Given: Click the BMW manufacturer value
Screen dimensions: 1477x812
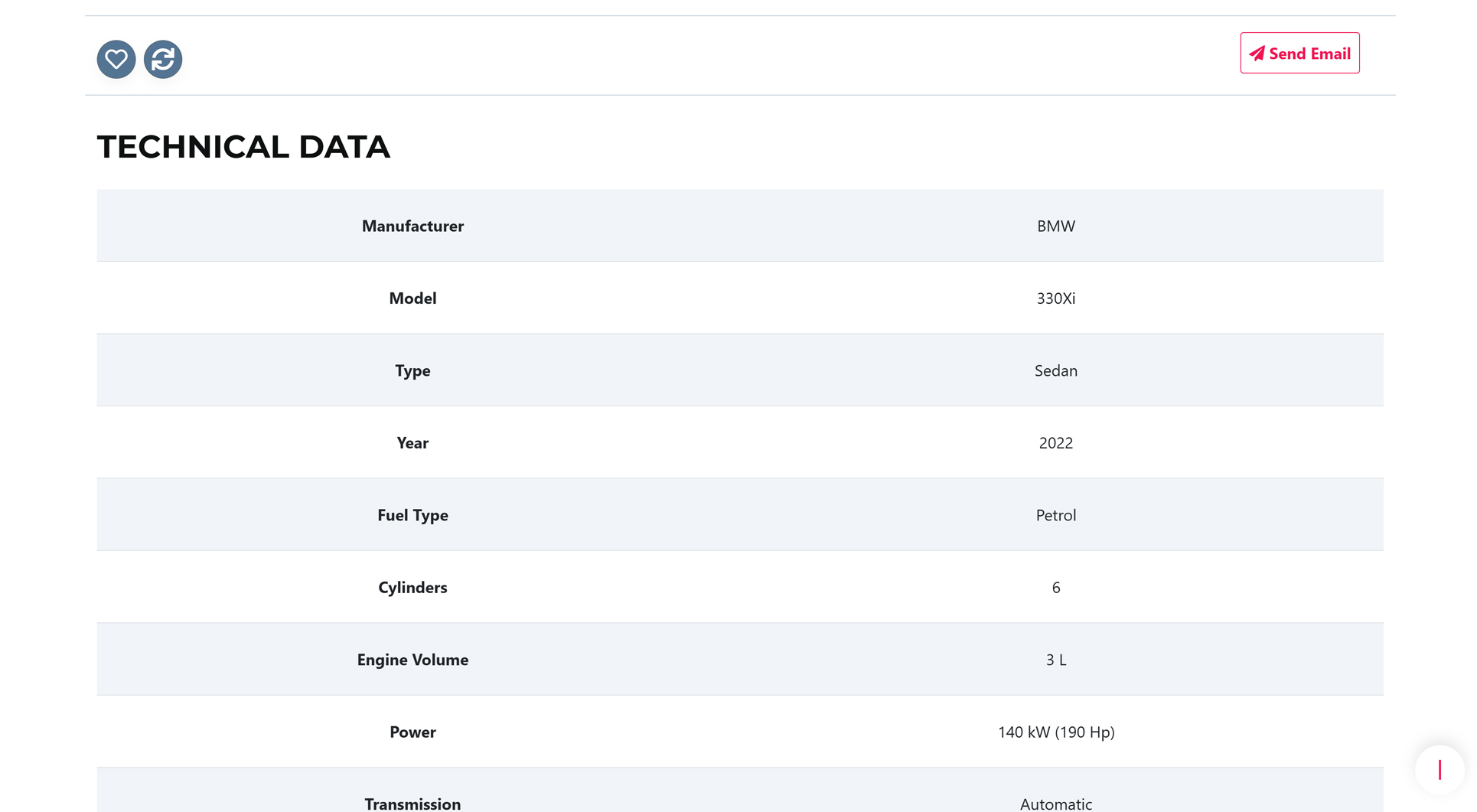Looking at the screenshot, I should (1055, 226).
